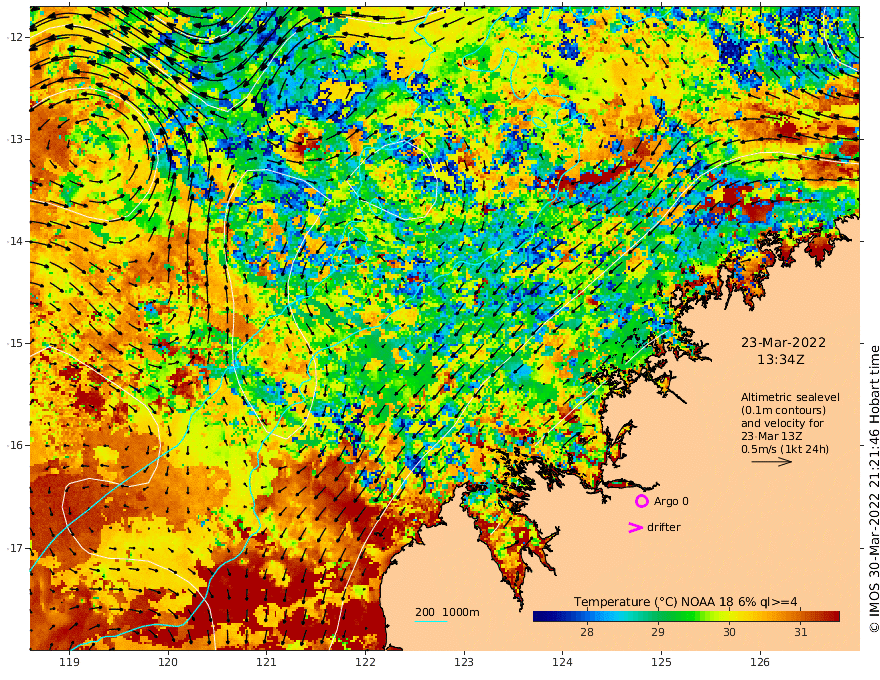Click the longitude label 123
Screen dimensions: 880x680
(x=464, y=662)
